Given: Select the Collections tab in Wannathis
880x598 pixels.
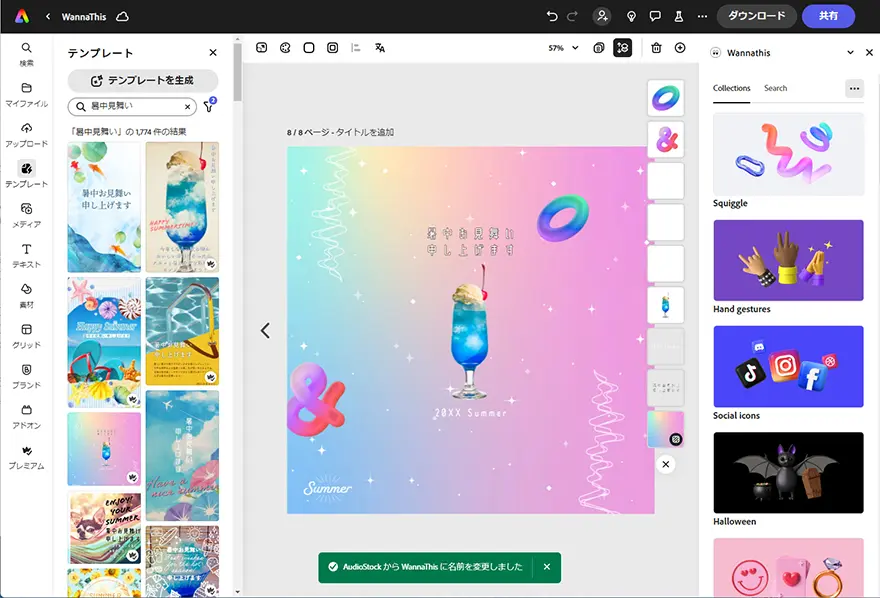Looking at the screenshot, I should click(731, 88).
